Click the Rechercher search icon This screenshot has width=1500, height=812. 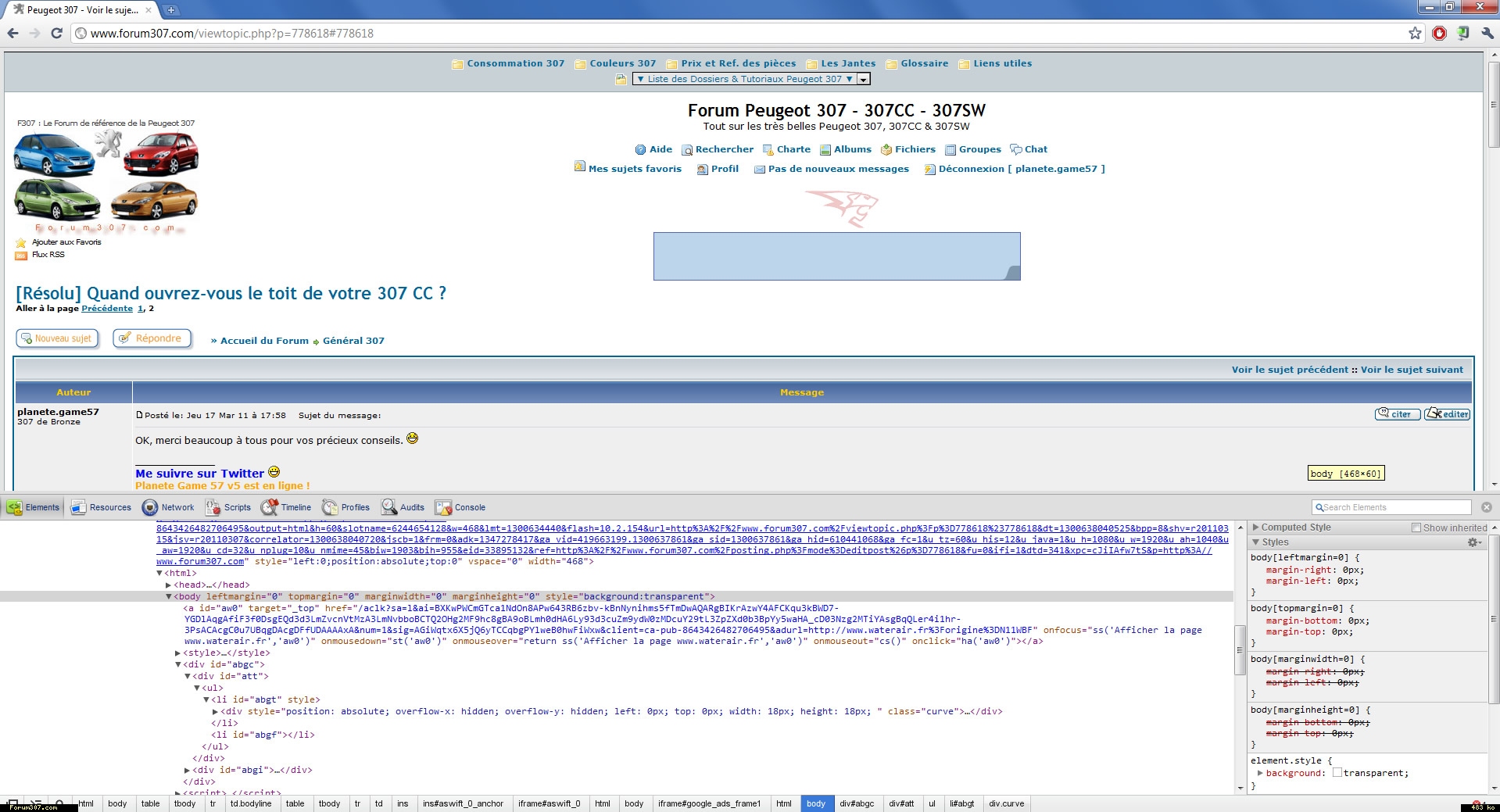(687, 149)
